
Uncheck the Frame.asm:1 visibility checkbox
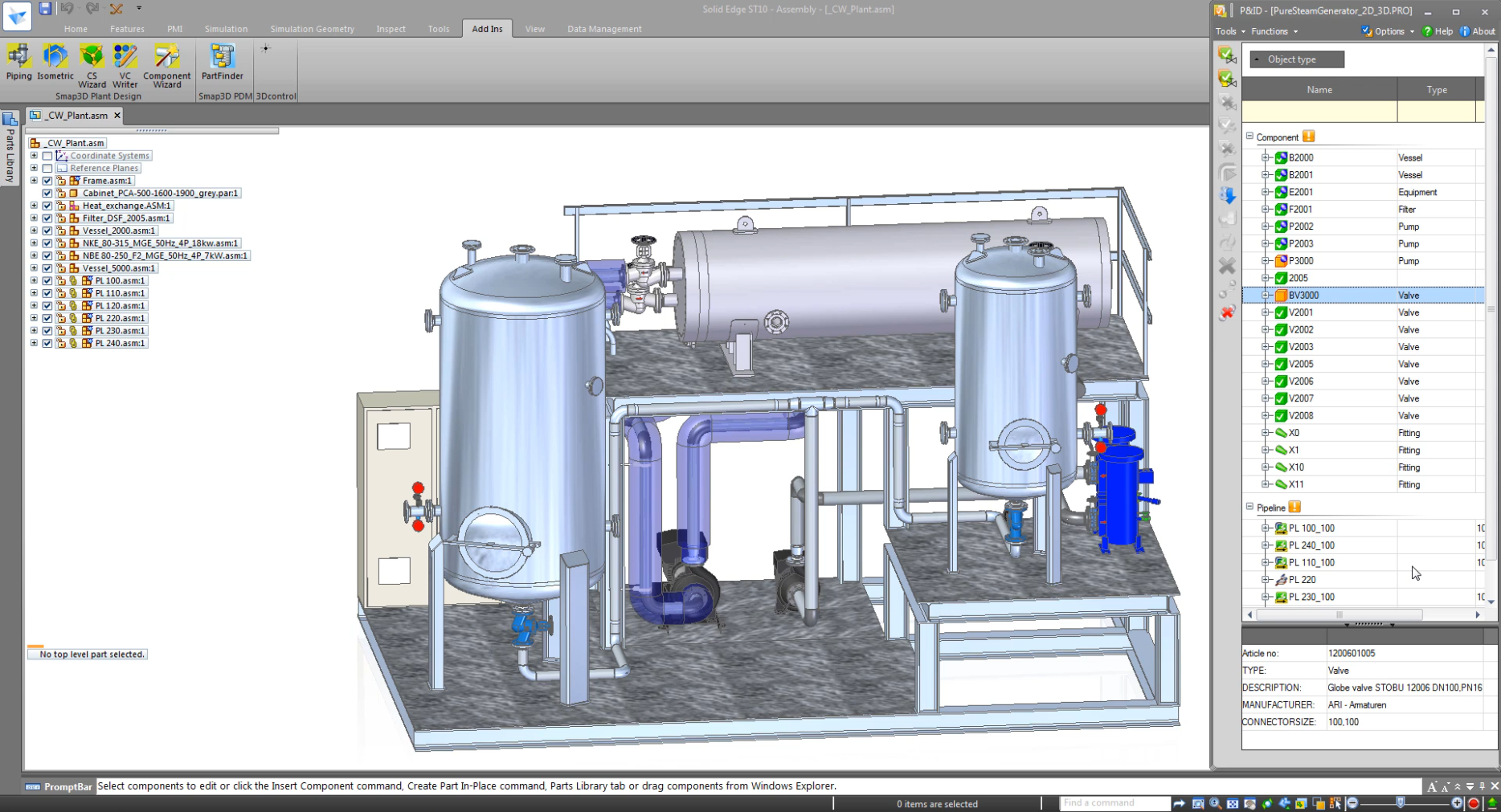[47, 181]
